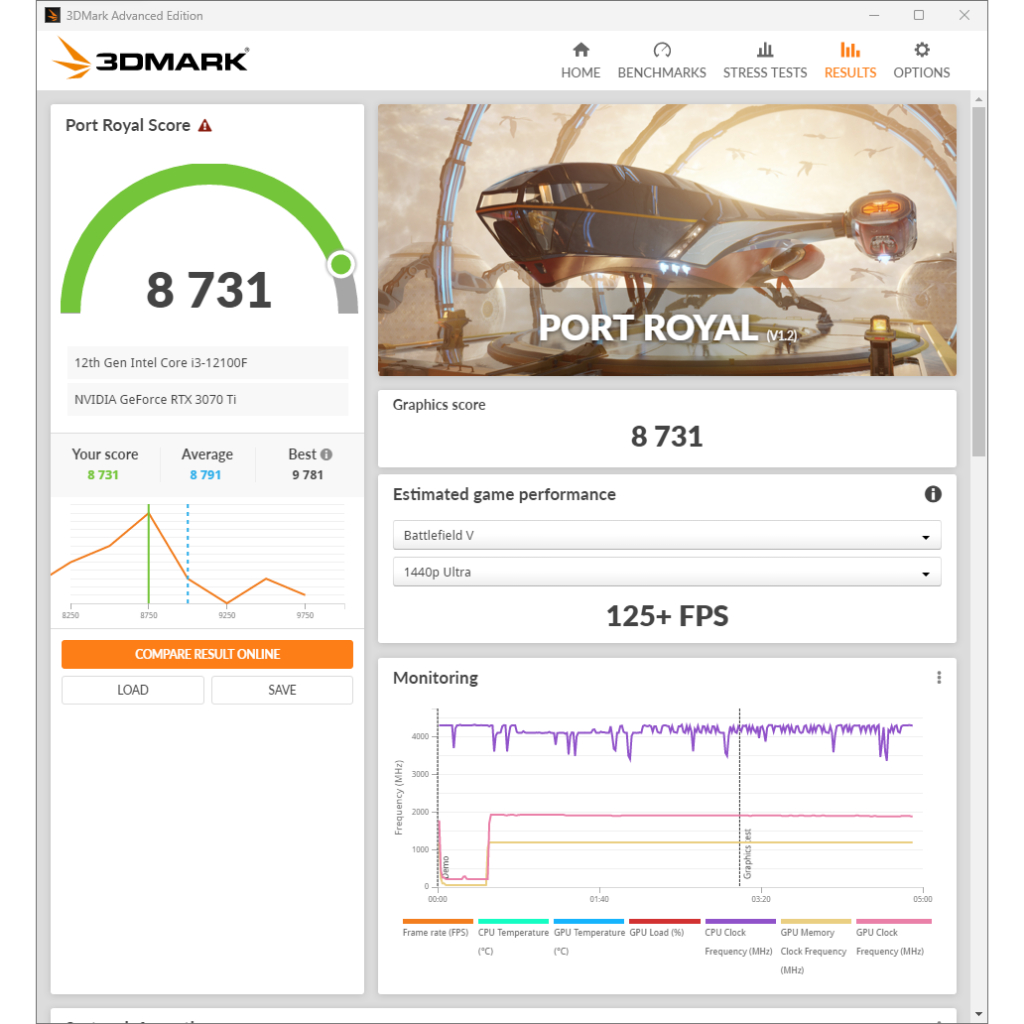
Task: Go to the Home tab icon
Action: click(581, 50)
